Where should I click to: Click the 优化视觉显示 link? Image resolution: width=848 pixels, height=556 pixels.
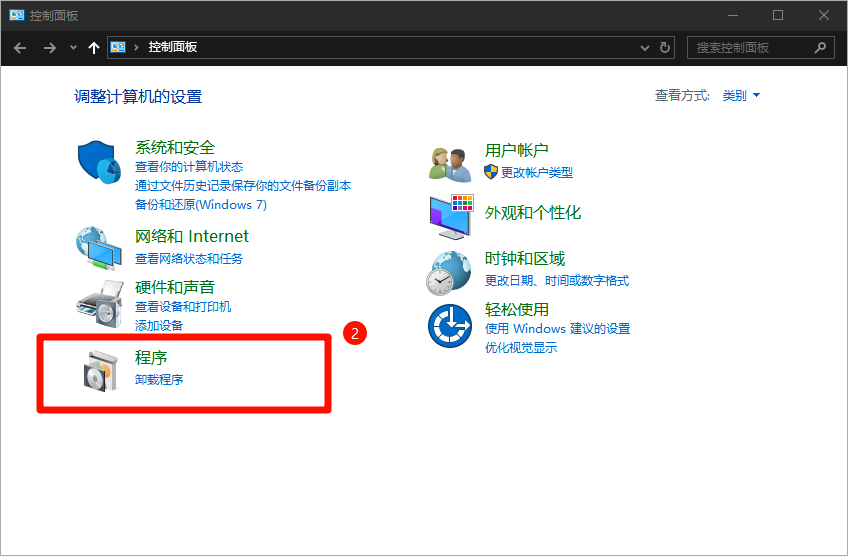point(521,347)
